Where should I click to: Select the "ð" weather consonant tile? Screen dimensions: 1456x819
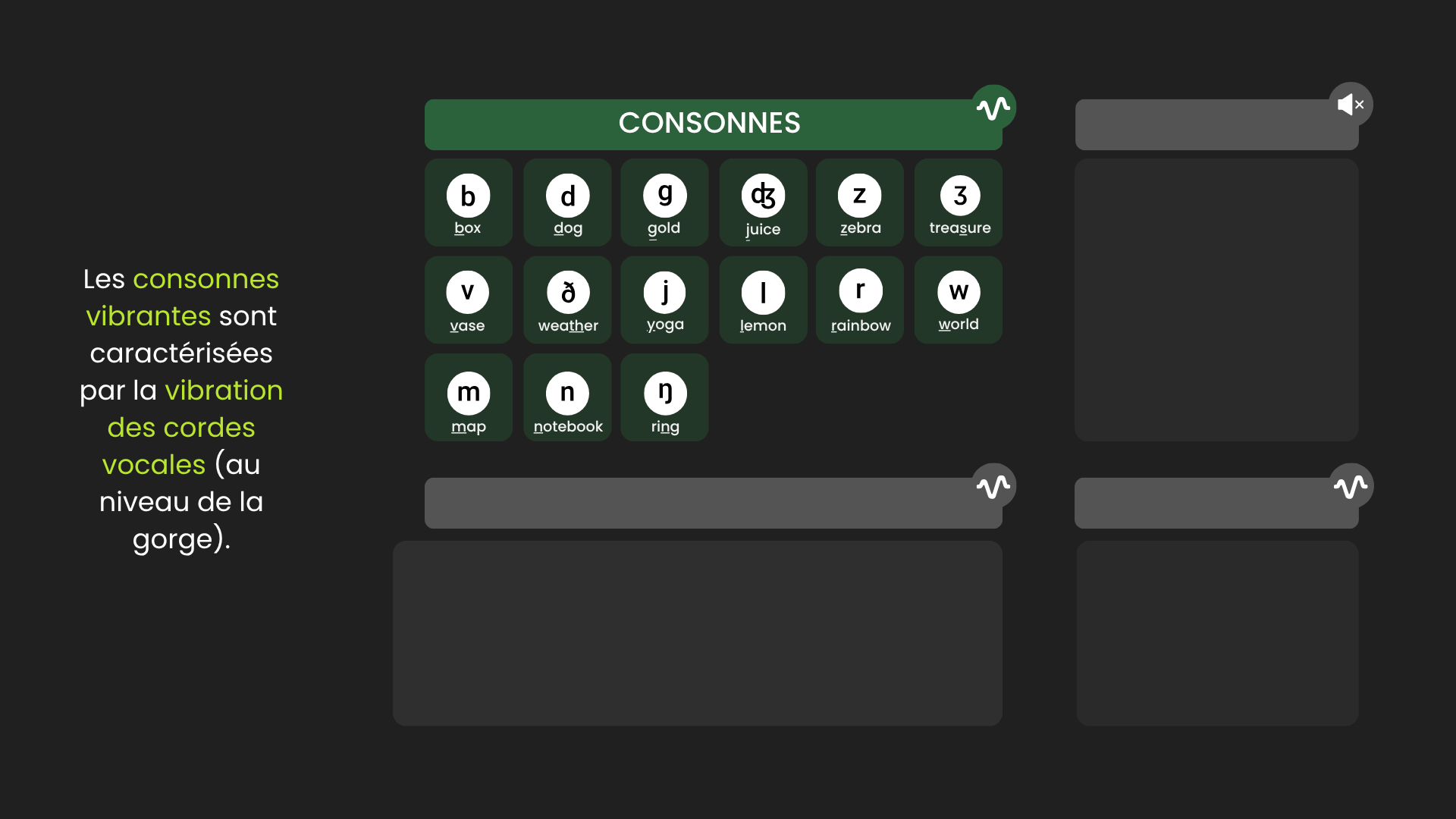point(567,300)
